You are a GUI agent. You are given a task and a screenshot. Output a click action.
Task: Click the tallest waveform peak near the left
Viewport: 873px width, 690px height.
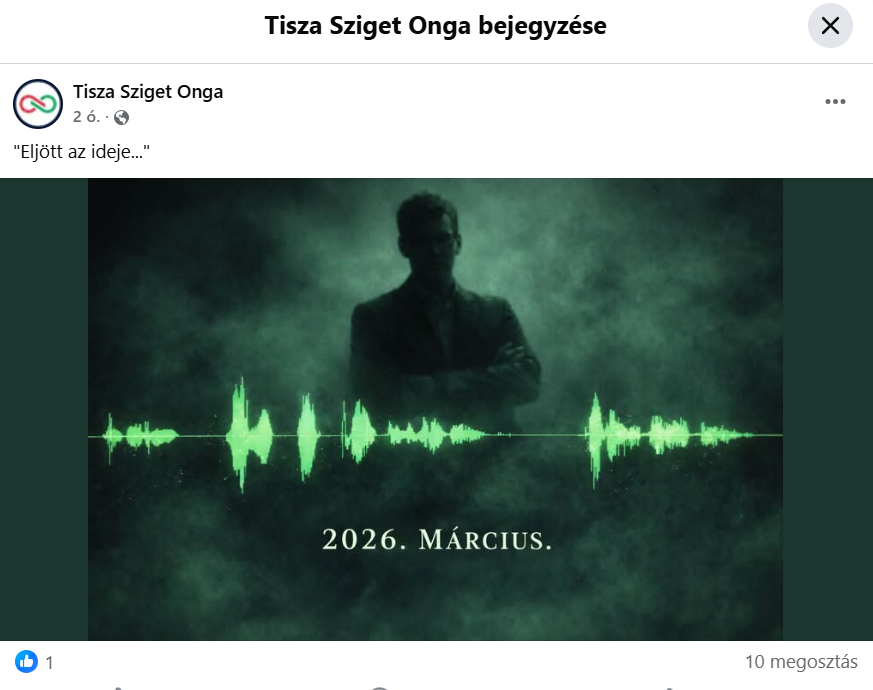click(242, 435)
